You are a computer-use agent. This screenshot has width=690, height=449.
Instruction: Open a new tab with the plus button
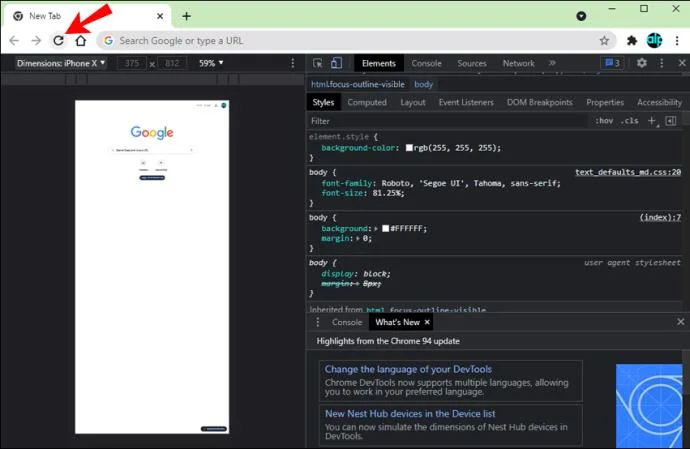[x=187, y=16]
